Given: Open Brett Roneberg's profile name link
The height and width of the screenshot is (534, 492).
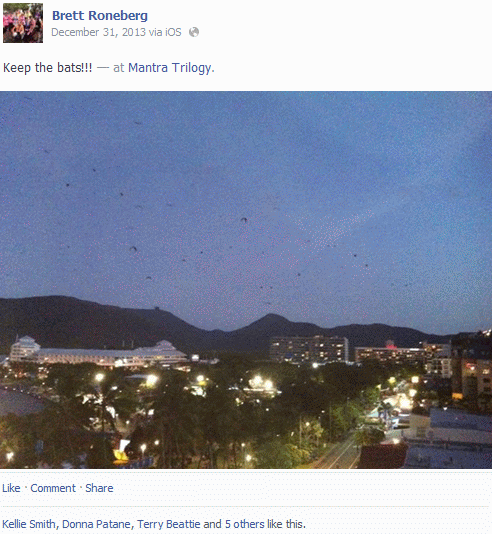Looking at the screenshot, I should click(100, 16).
